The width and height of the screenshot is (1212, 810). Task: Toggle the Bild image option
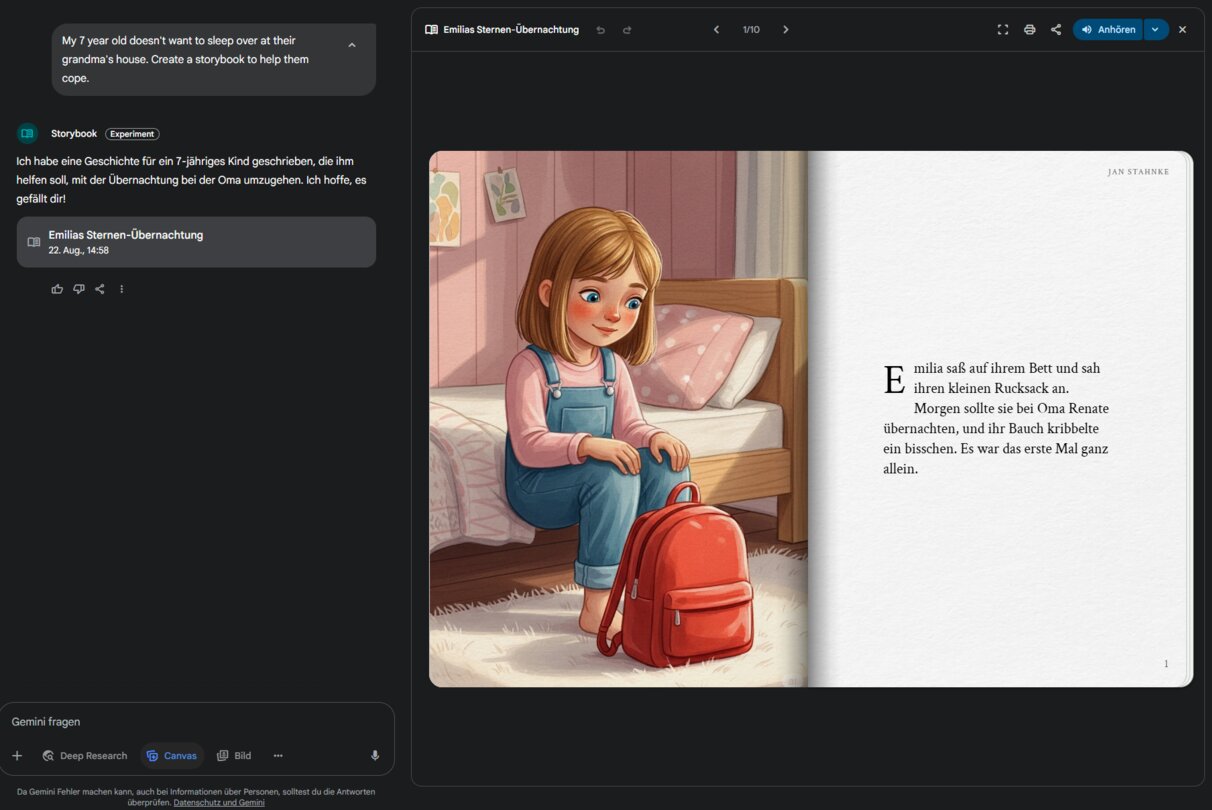234,756
